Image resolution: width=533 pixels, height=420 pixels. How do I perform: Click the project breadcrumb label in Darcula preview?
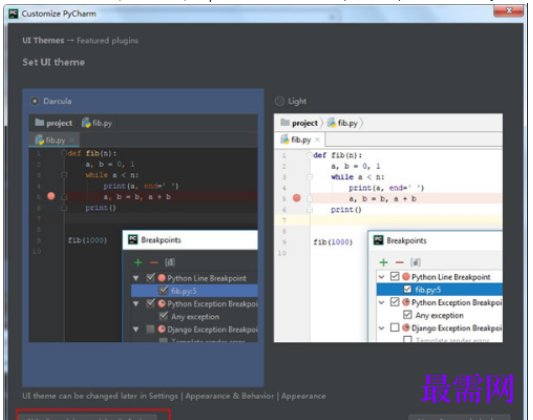[59, 123]
